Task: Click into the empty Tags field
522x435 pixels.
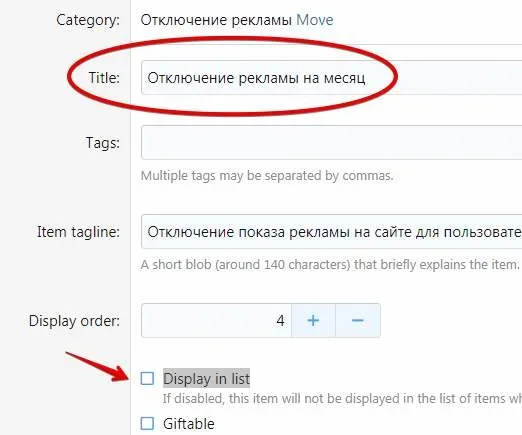Action: coord(332,142)
